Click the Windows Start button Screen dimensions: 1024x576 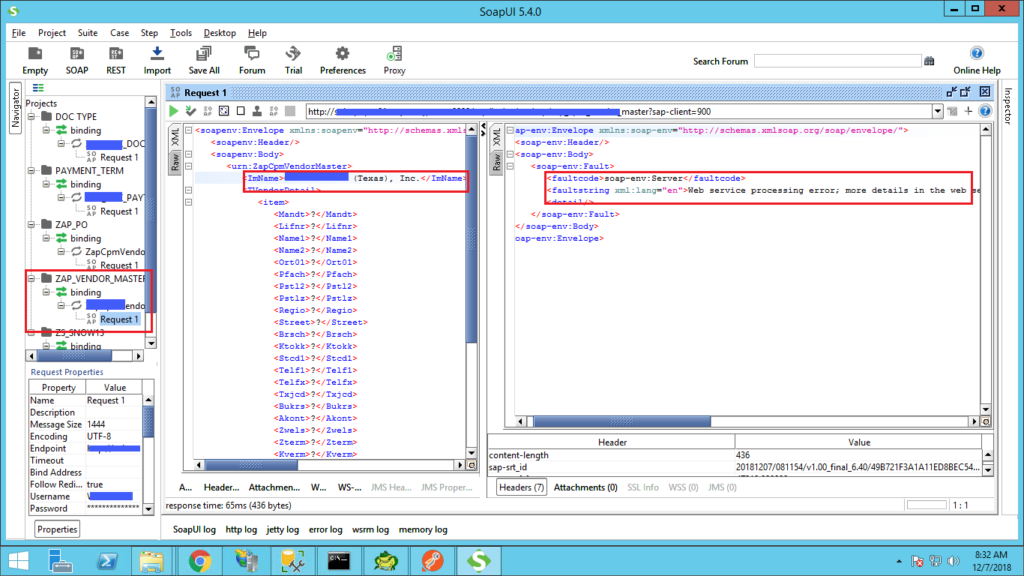coord(18,561)
